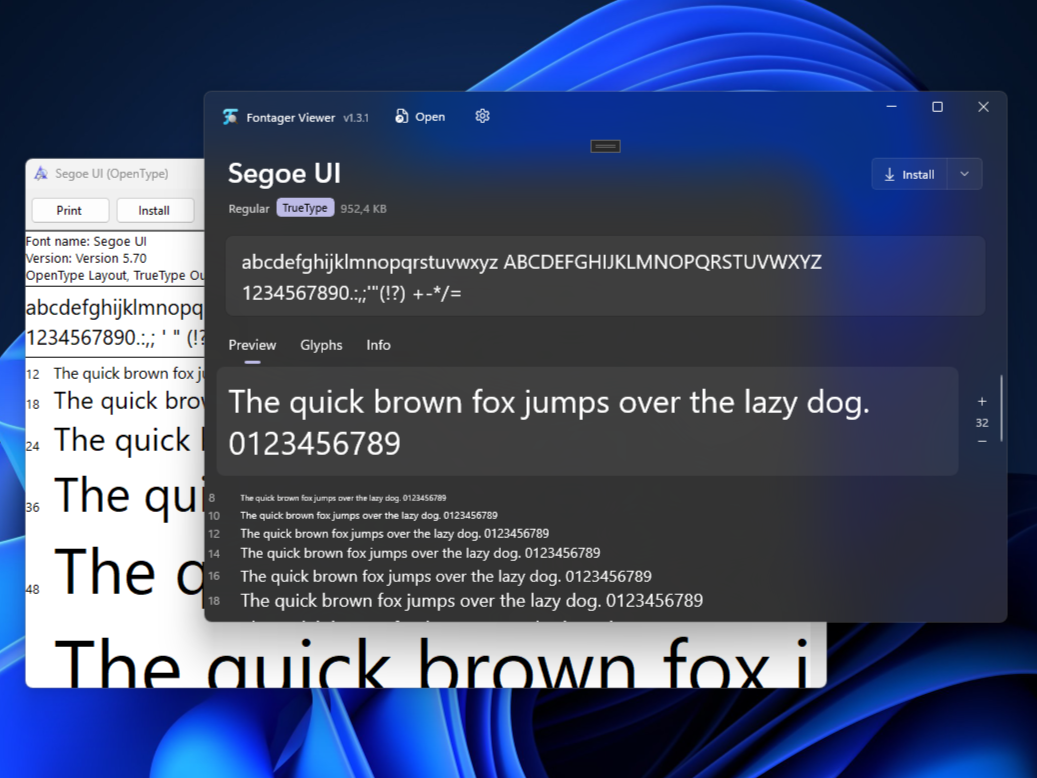Click the Regular style label
Viewport: 1037px width, 778px height.
249,209
